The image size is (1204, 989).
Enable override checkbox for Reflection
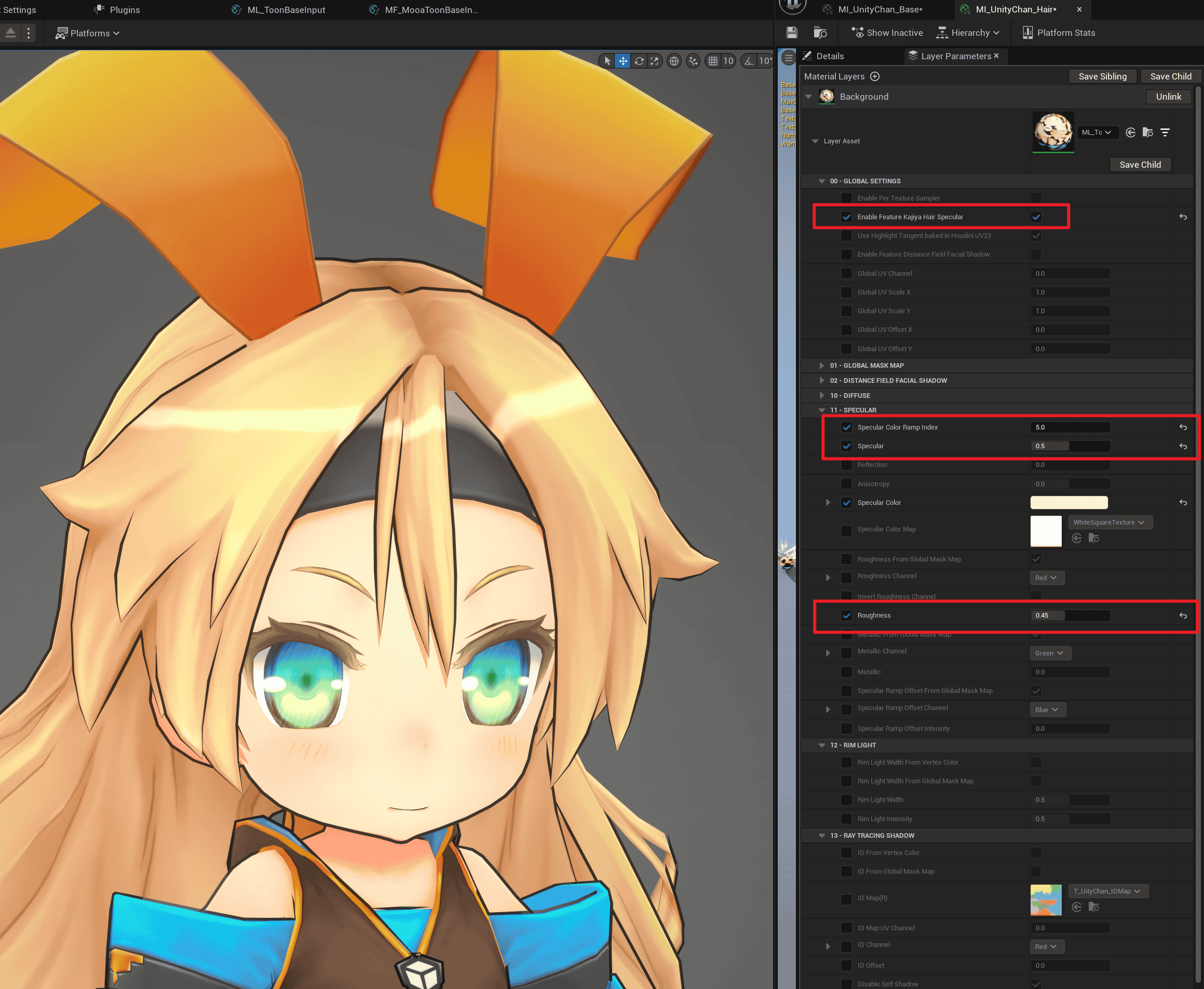[846, 465]
